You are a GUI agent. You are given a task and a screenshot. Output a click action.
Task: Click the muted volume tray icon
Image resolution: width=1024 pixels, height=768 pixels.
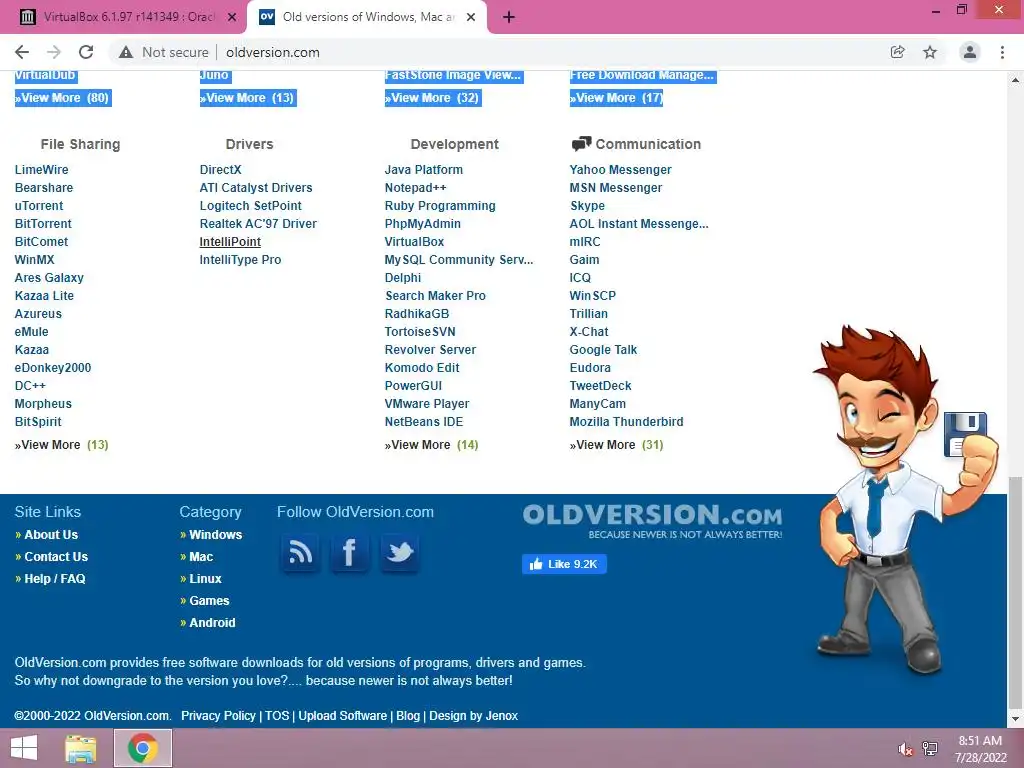click(x=906, y=749)
